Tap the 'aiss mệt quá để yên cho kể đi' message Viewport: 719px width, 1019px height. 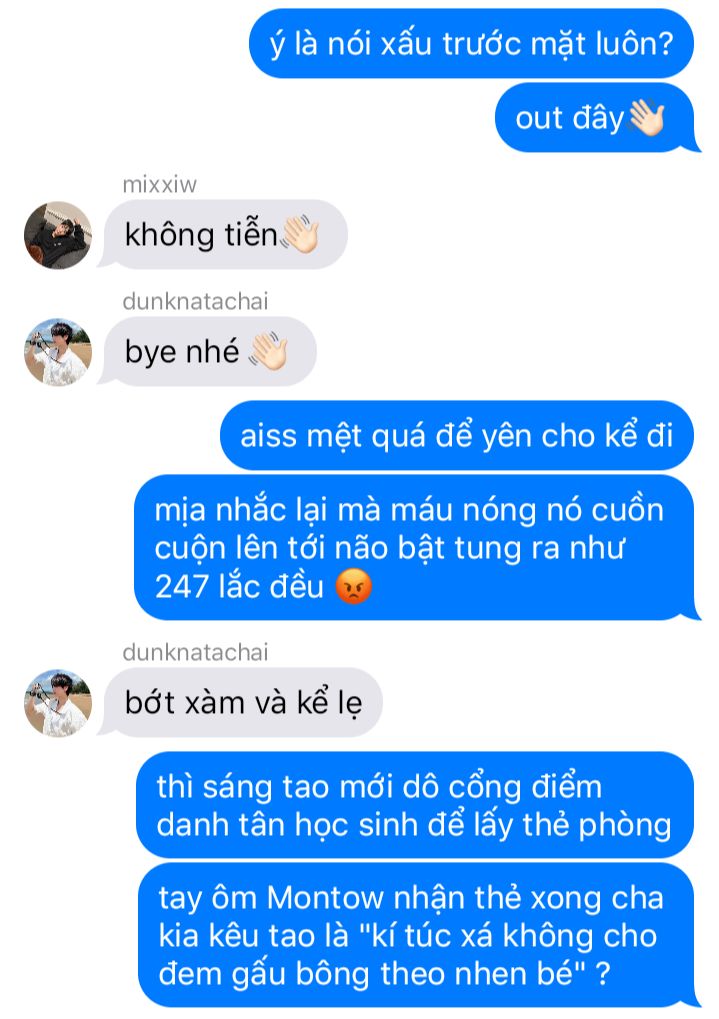(x=457, y=435)
